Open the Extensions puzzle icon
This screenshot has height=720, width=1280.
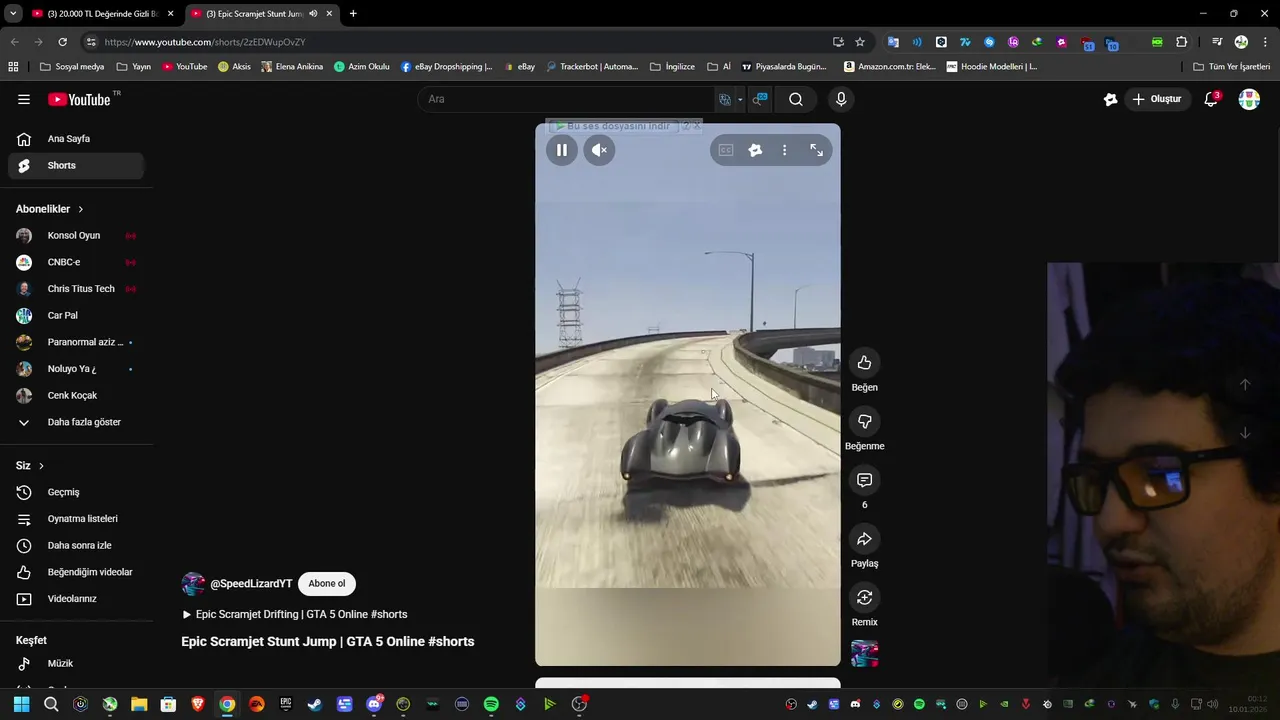[1182, 42]
